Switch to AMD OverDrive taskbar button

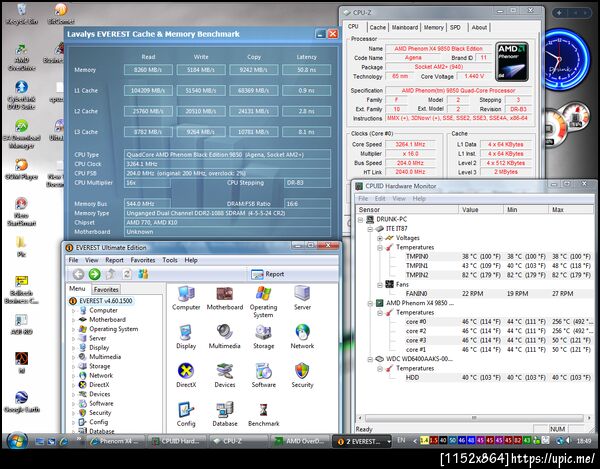click(300, 441)
